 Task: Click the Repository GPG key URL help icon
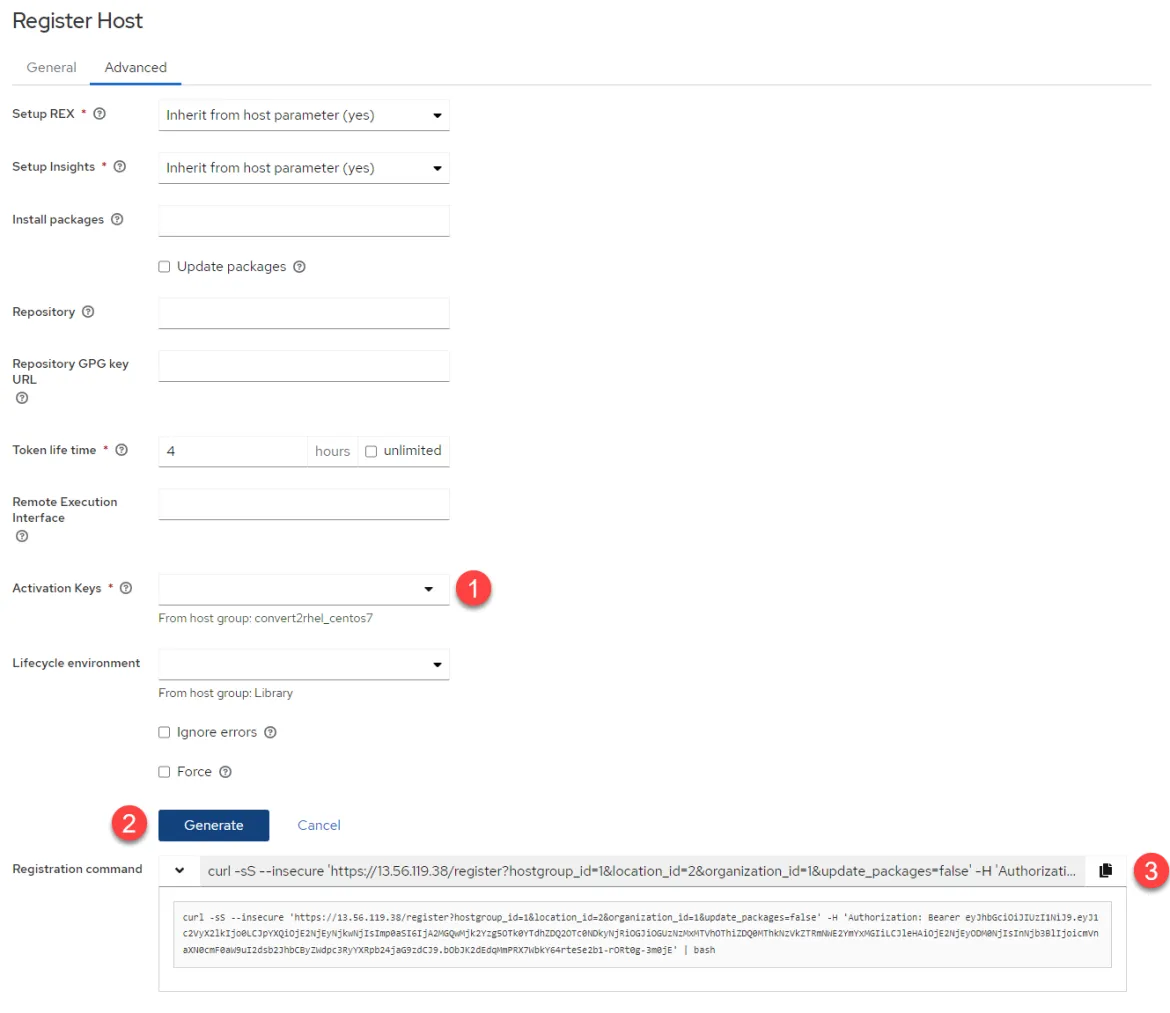point(22,398)
